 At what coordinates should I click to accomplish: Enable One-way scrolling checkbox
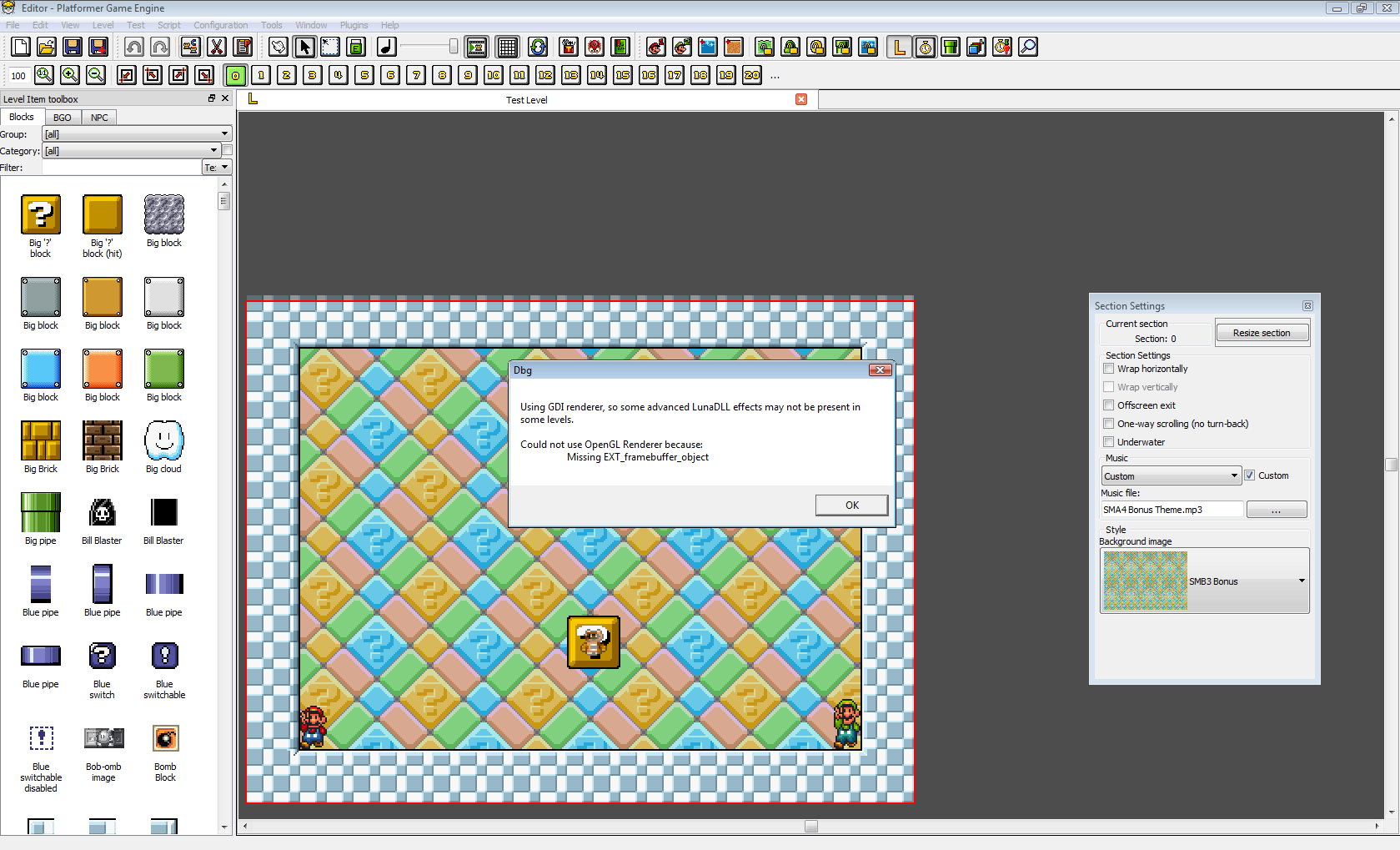[1109, 424]
